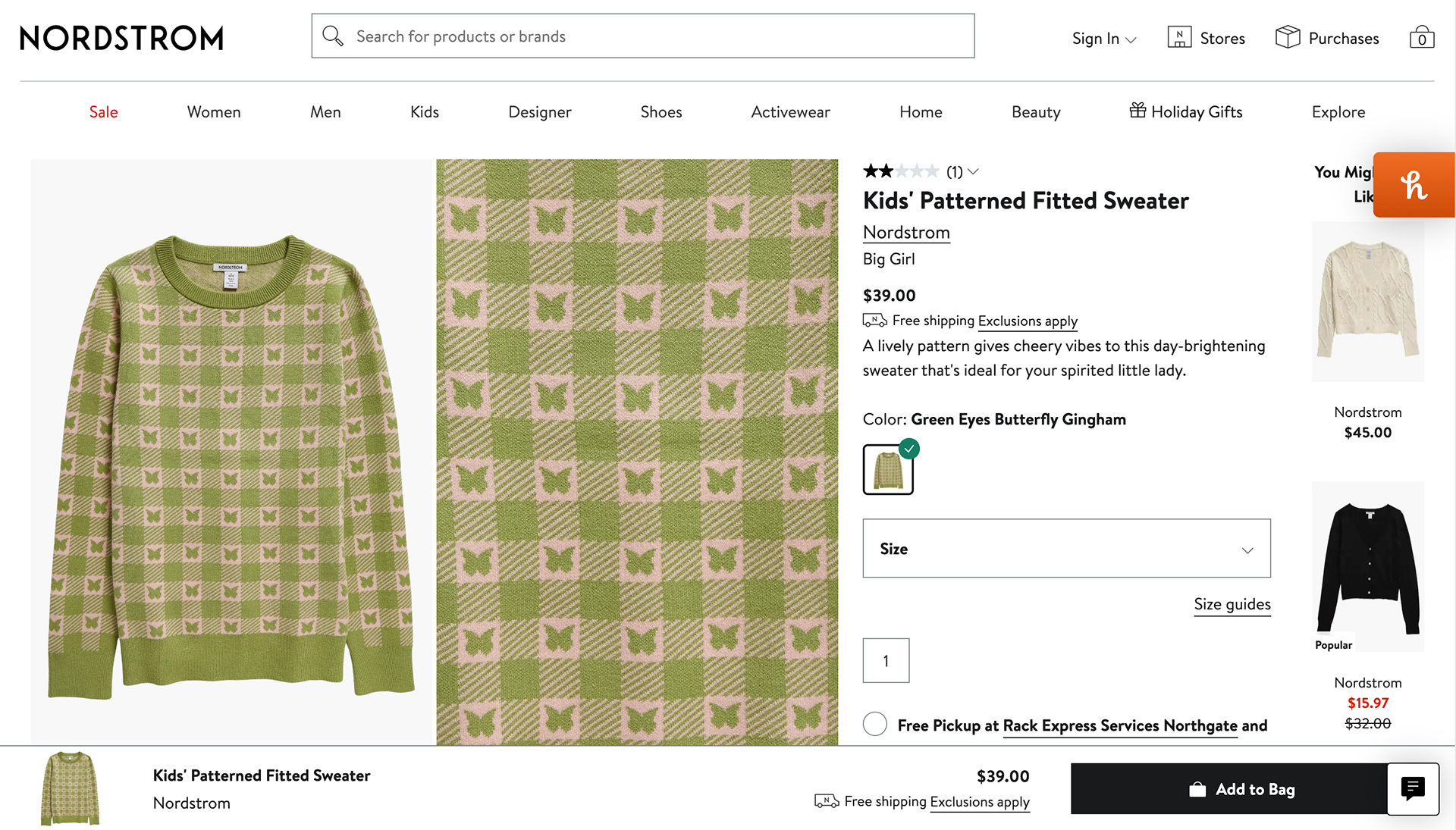
Task: Expand the Size dropdown
Action: pyautogui.click(x=1066, y=548)
